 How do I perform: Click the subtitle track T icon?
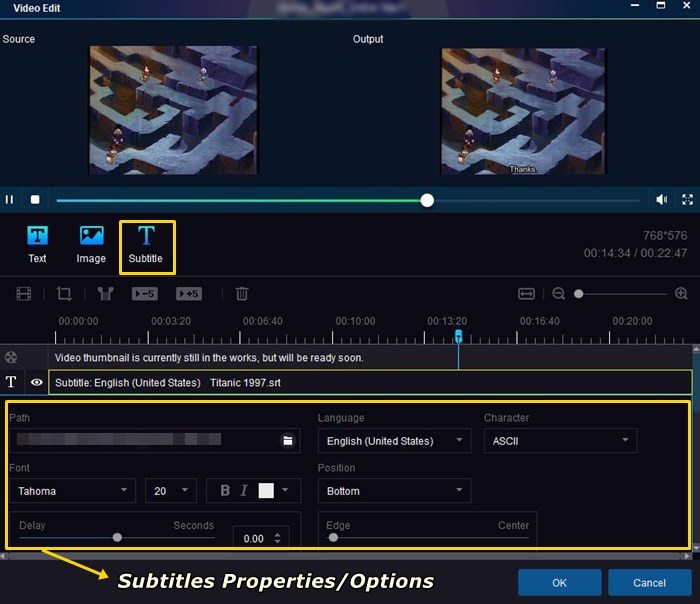(x=11, y=382)
